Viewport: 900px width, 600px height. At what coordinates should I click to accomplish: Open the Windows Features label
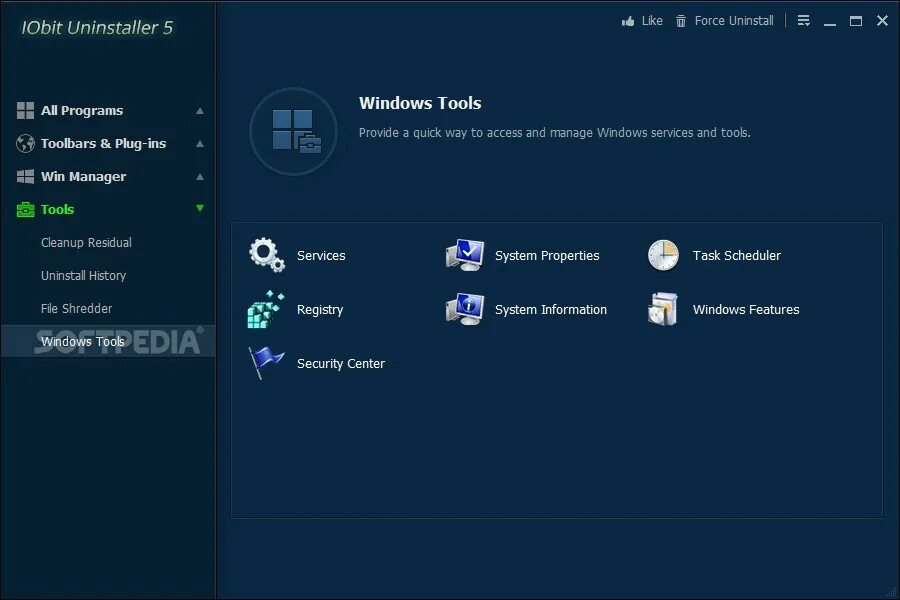click(x=746, y=309)
